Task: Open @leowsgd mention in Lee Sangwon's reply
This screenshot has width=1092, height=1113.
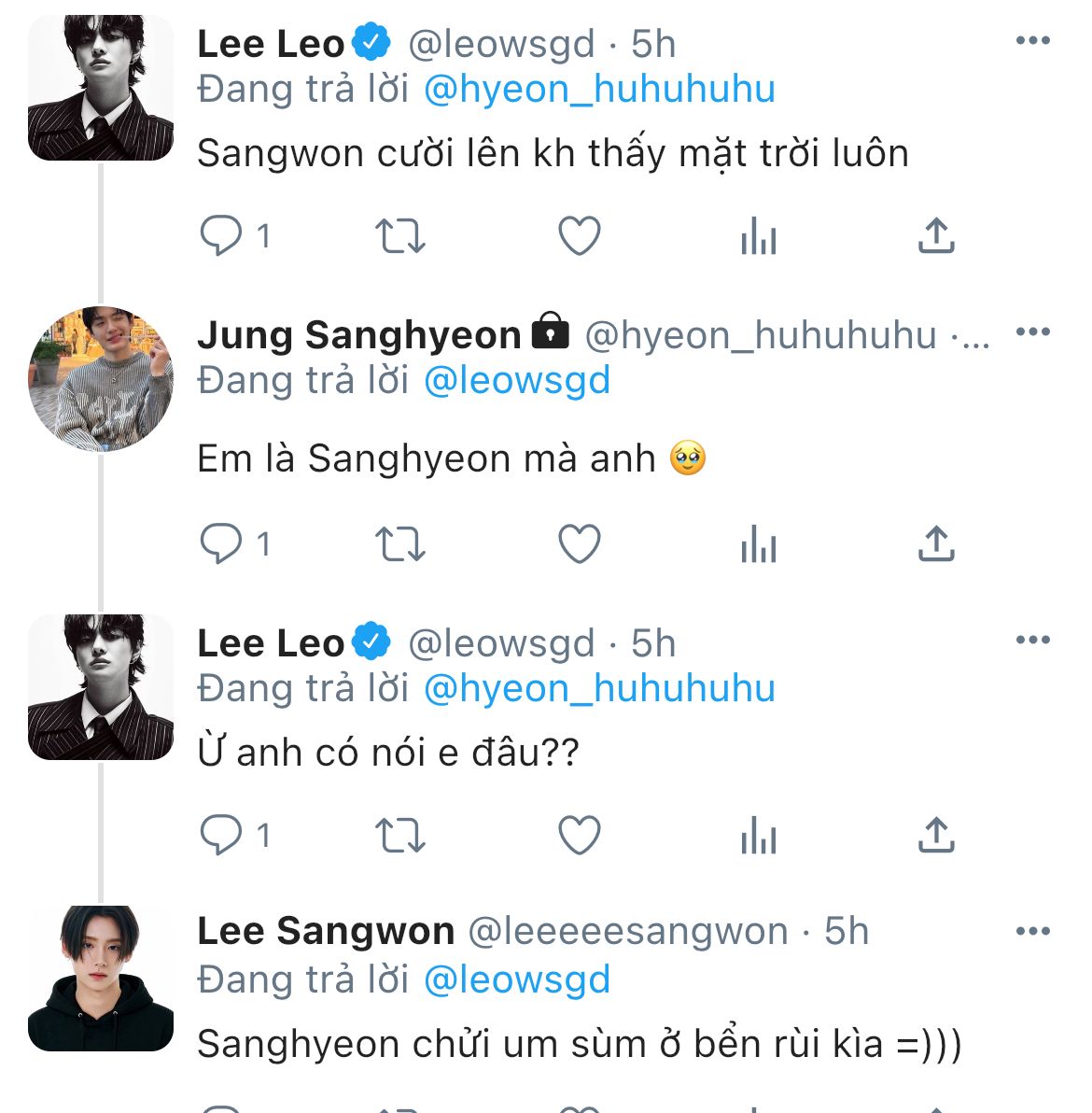Action: (517, 980)
